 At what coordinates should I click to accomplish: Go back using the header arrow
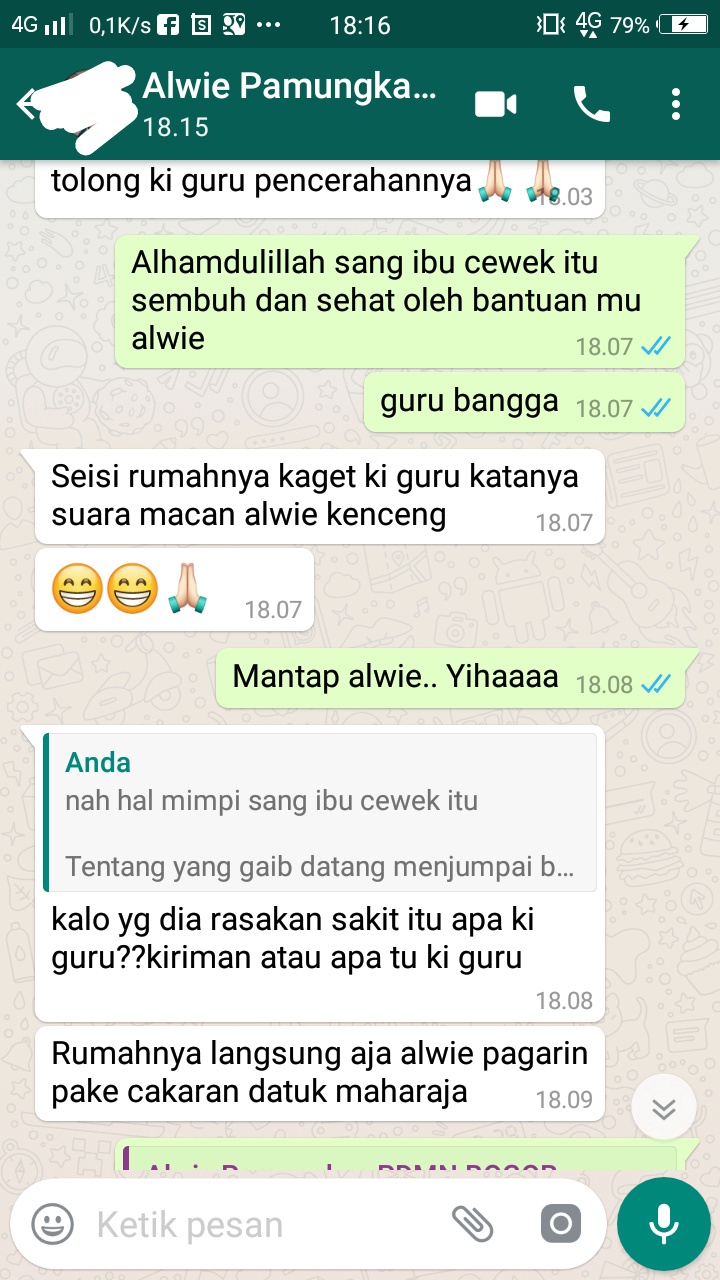[28, 104]
